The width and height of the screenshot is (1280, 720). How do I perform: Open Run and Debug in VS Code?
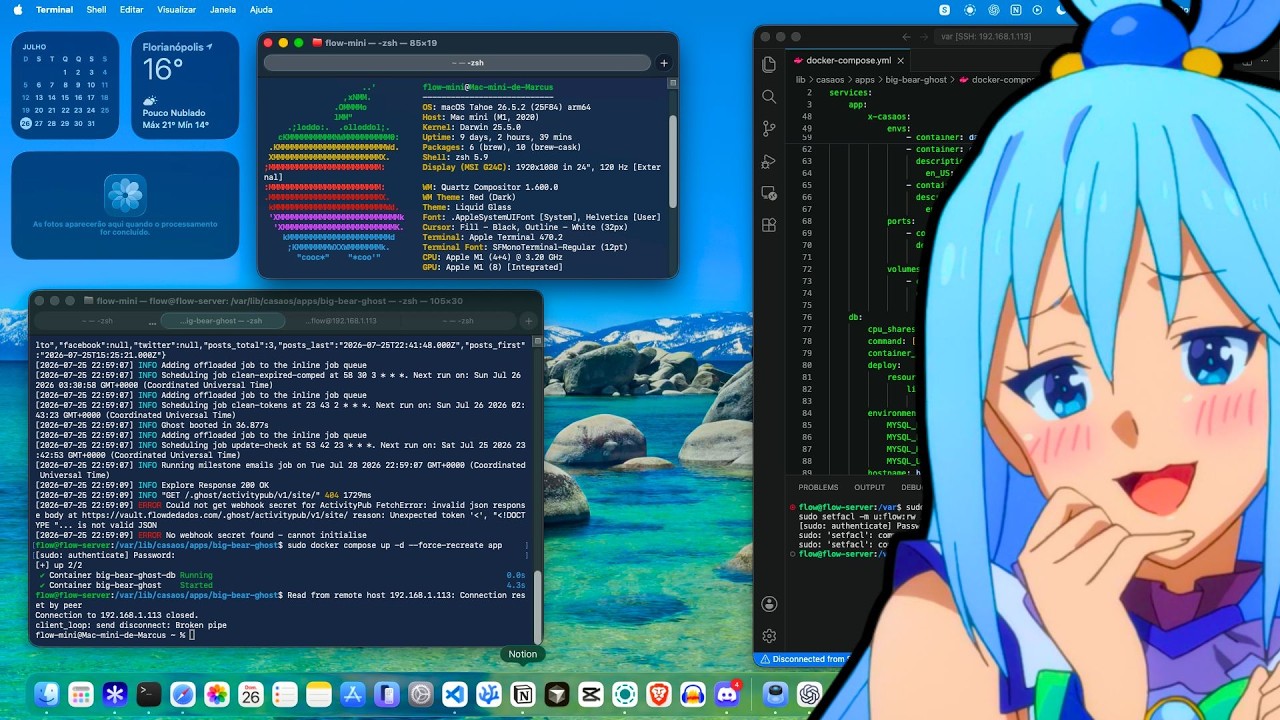(x=769, y=161)
